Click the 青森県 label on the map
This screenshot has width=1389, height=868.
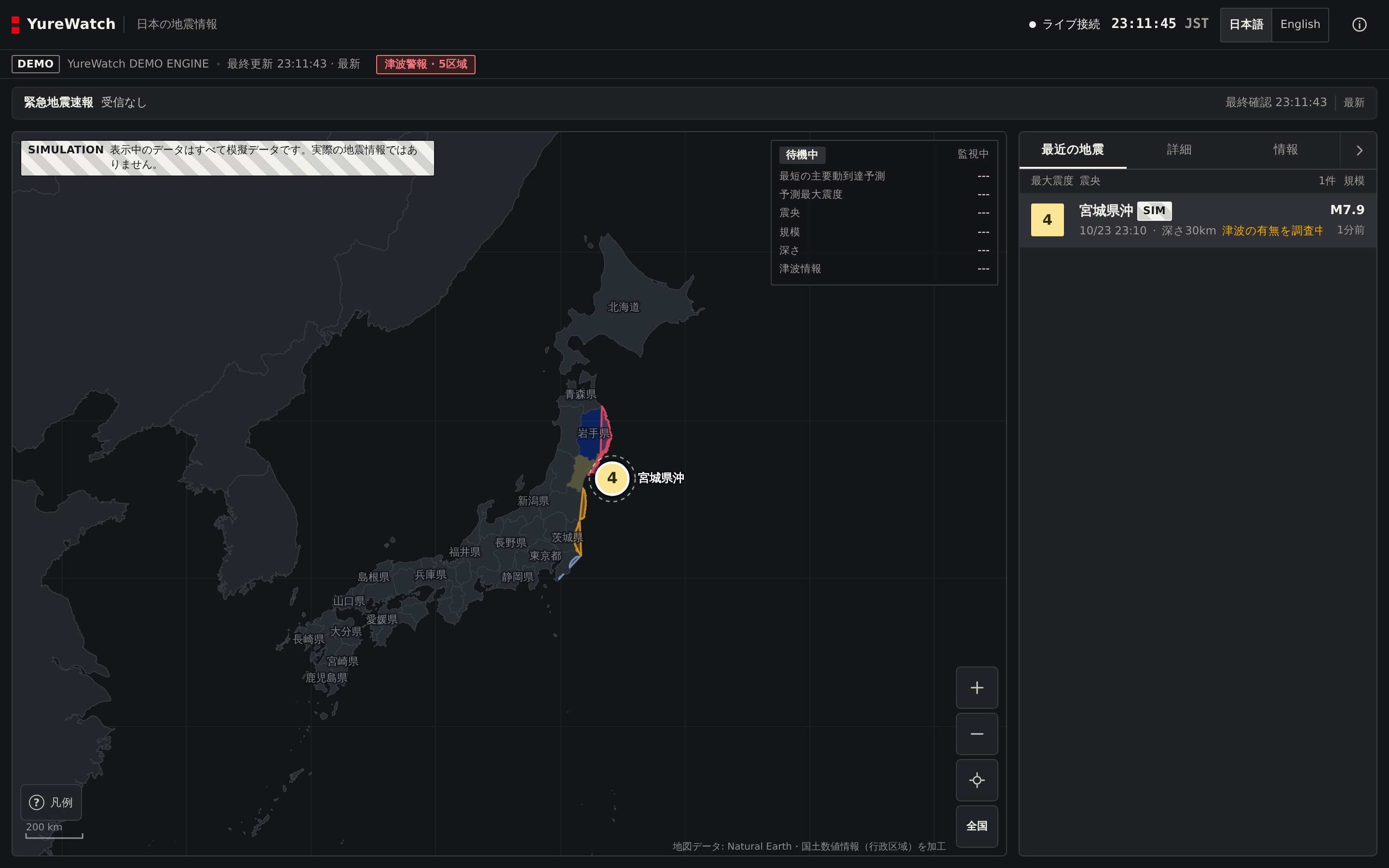point(580,394)
